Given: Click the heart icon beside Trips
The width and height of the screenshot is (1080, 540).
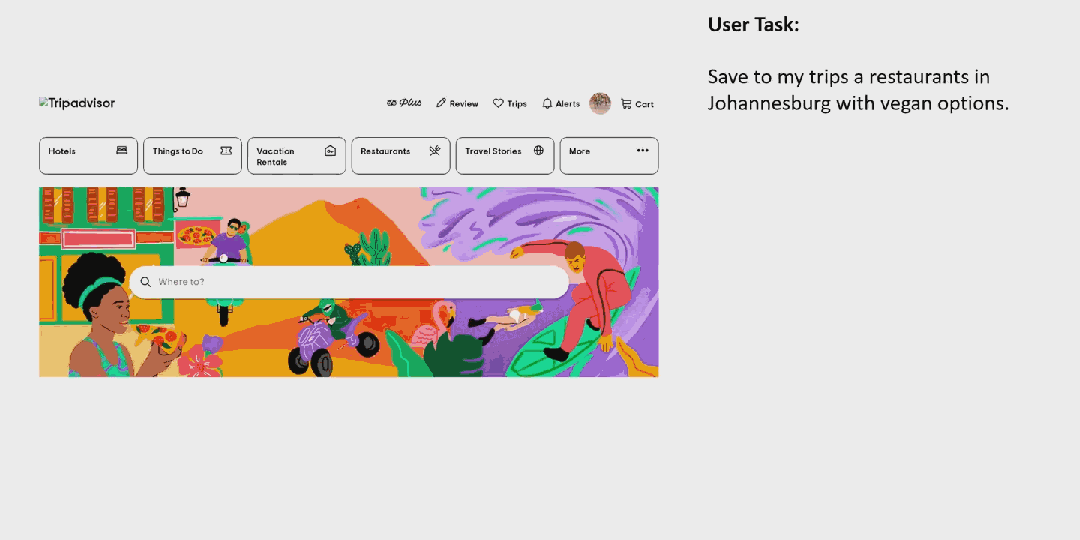Looking at the screenshot, I should 498,104.
